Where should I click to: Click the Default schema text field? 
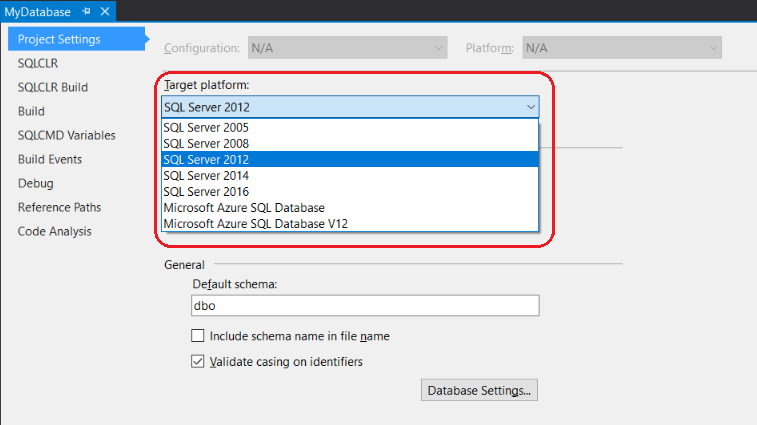click(364, 306)
